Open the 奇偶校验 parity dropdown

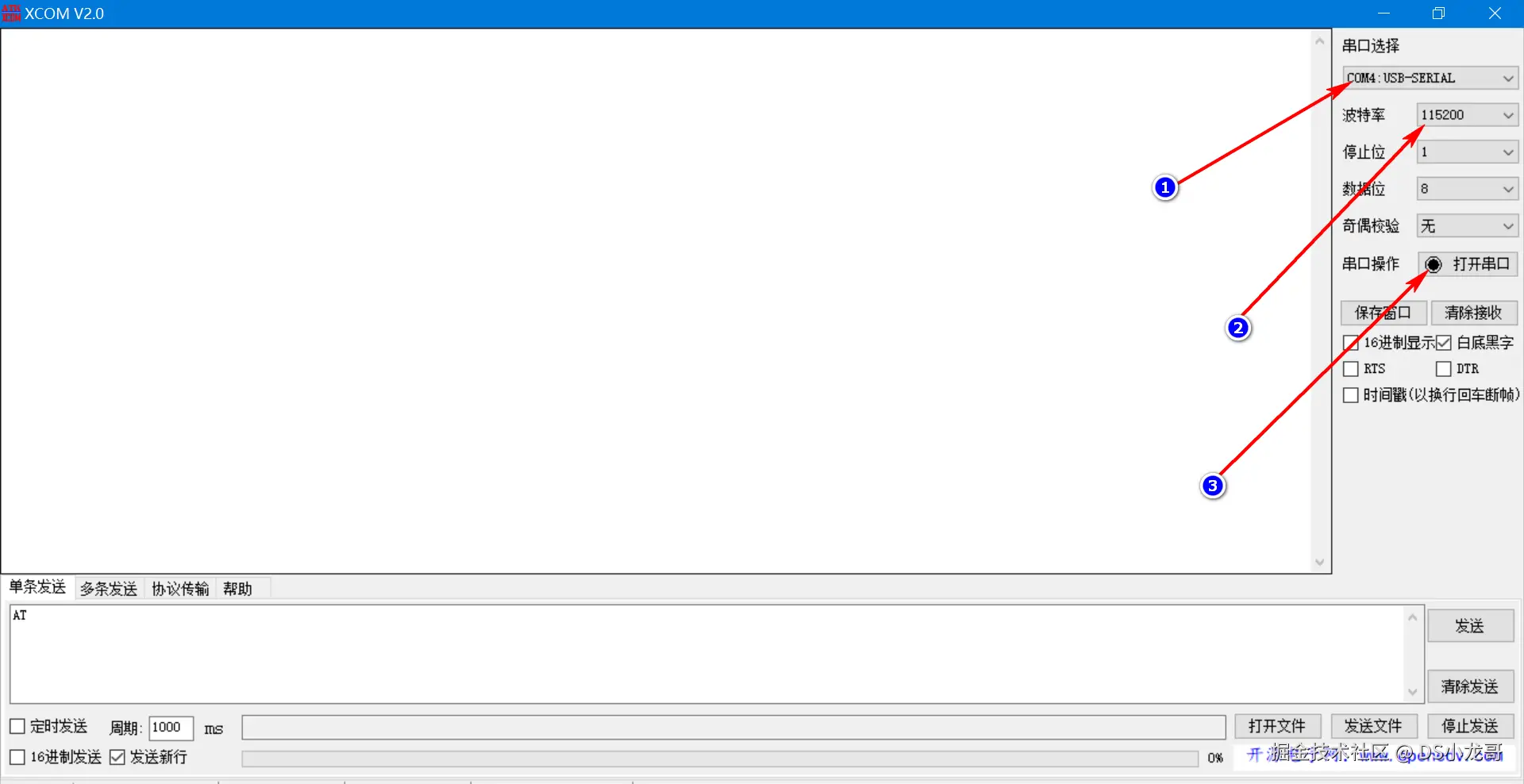[1468, 226]
